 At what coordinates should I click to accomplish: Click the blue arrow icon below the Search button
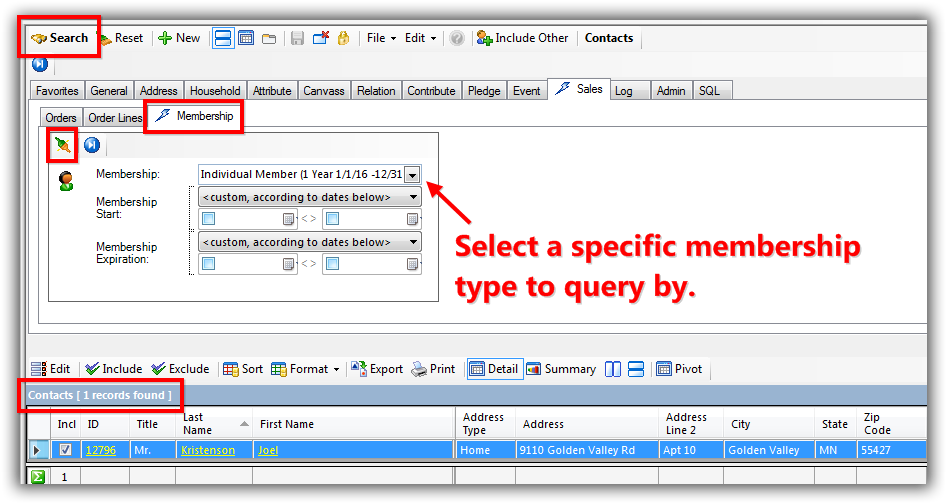click(39, 64)
